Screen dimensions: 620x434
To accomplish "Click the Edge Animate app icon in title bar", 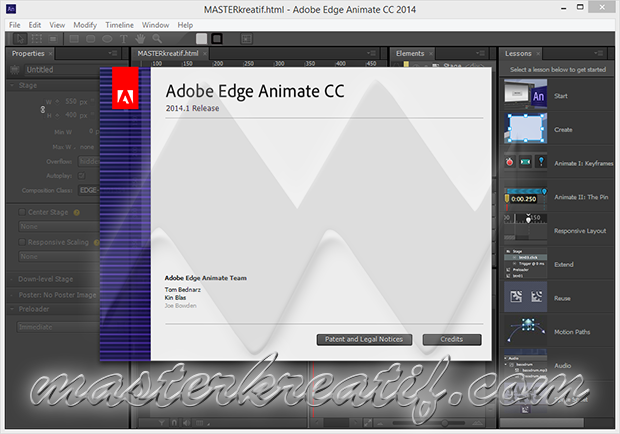I will click(11, 9).
